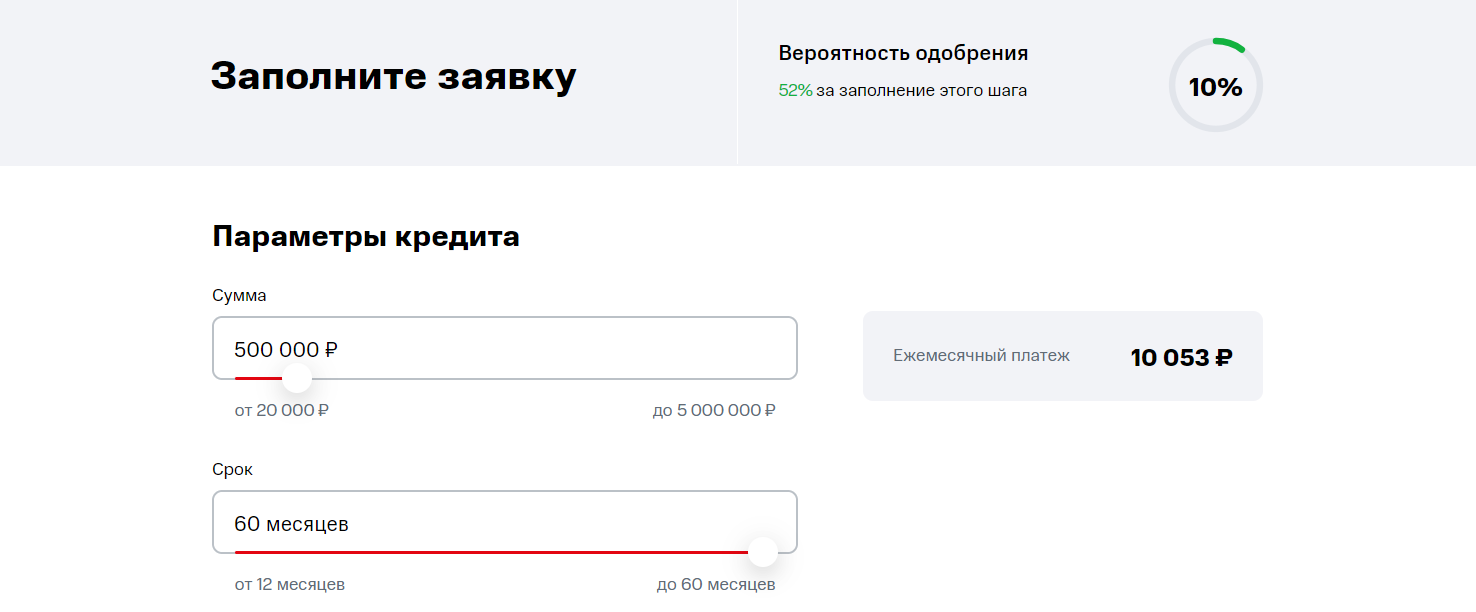Click the до 60 месяцев maximum term label

click(x=716, y=584)
